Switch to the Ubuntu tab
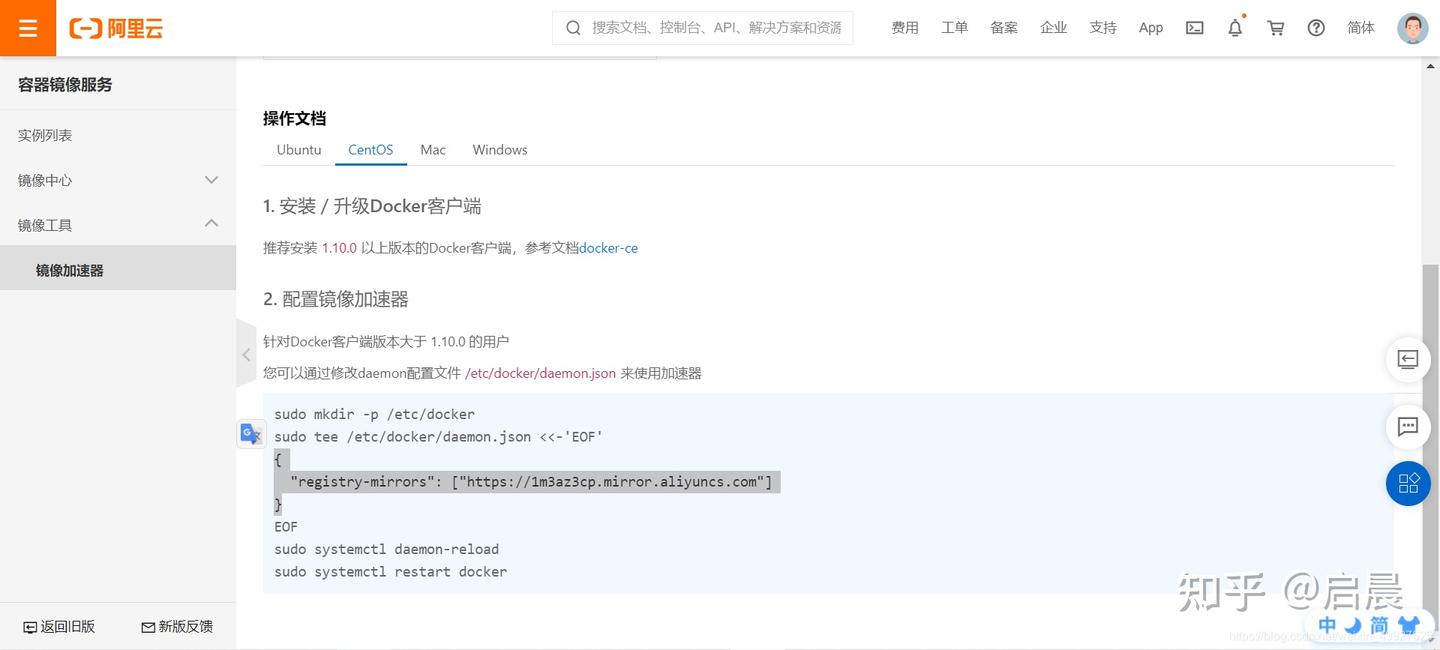The width and height of the screenshot is (1440, 650). click(x=298, y=149)
